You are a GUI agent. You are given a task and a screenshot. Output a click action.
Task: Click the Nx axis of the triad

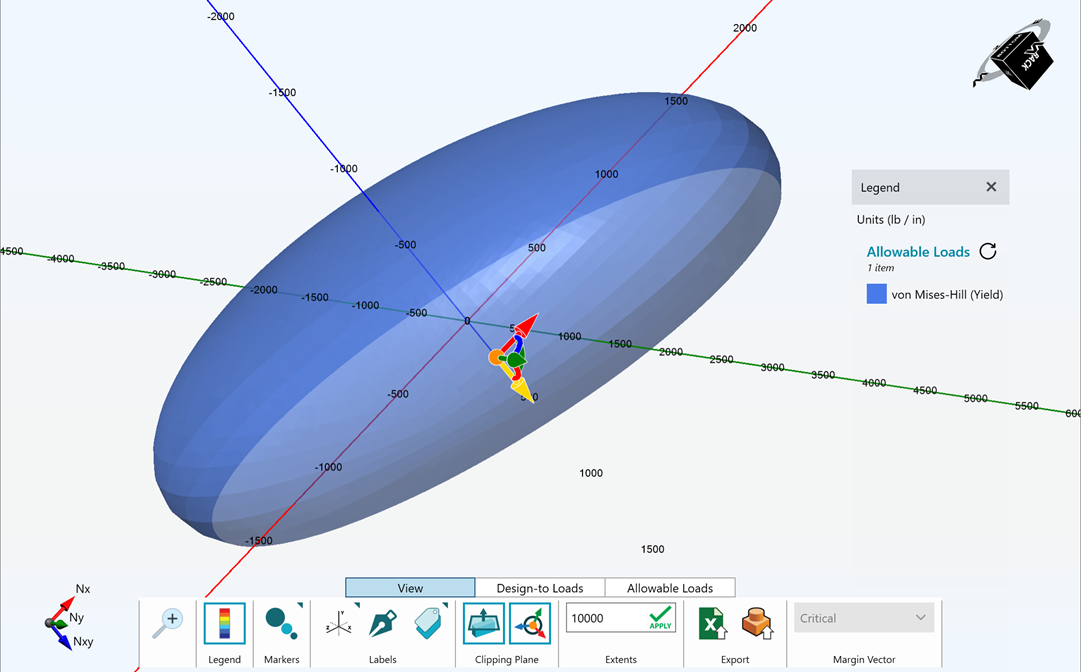coord(63,609)
